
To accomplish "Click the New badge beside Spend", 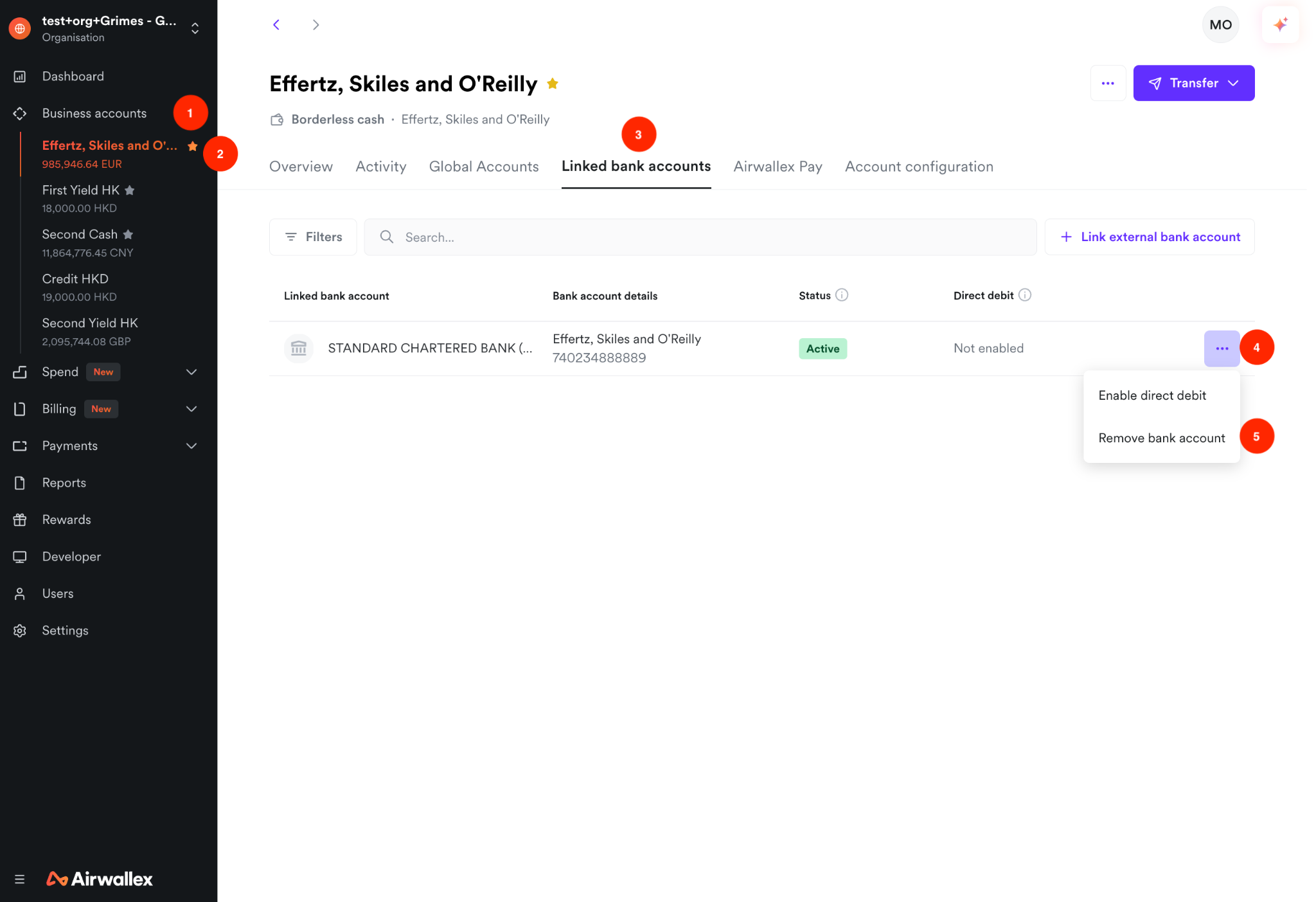I will coord(103,372).
